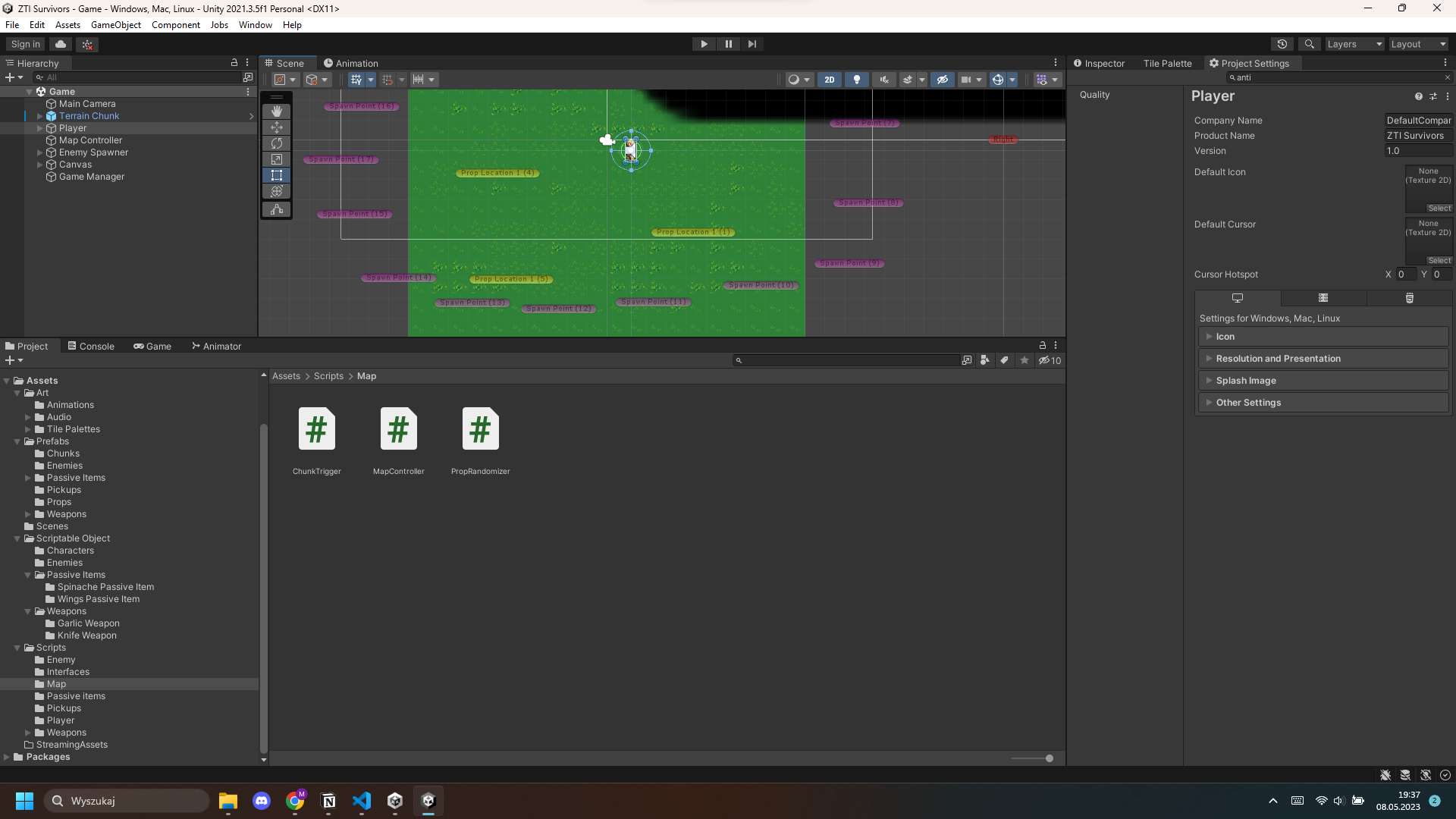Open the Layers dropdown

(1354, 44)
